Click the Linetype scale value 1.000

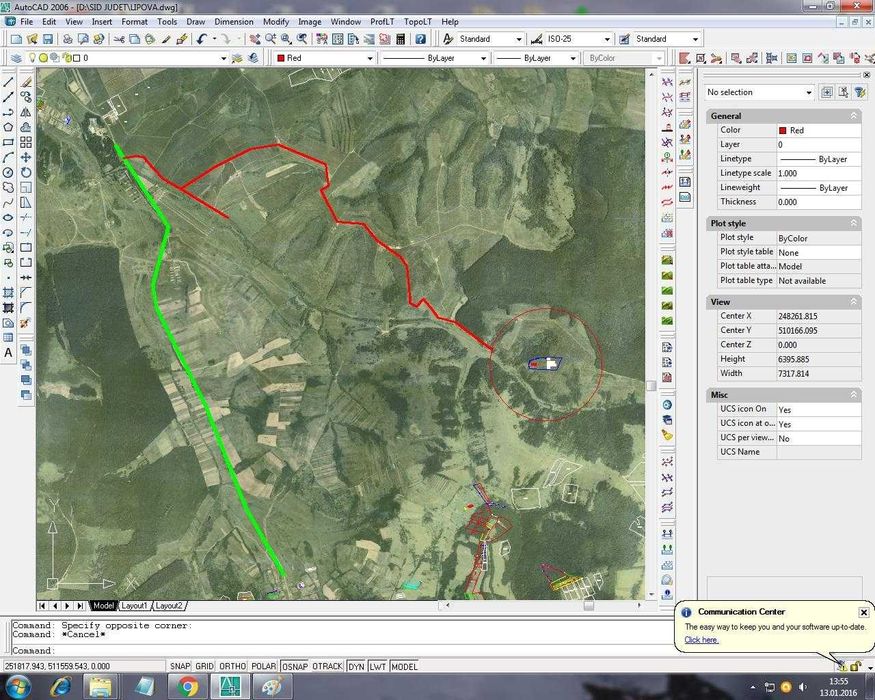coord(818,174)
